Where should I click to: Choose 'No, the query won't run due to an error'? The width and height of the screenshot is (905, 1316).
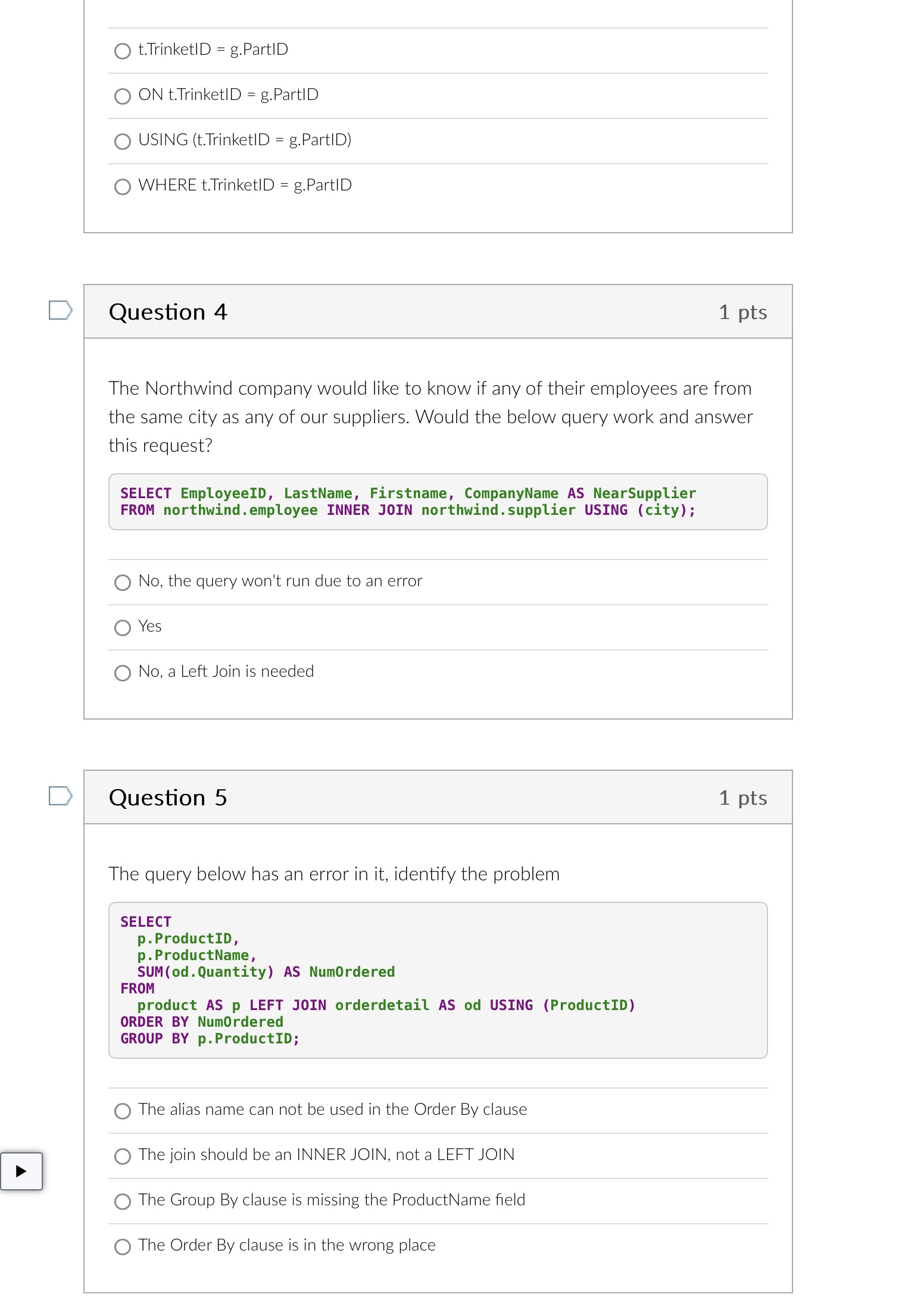pyautogui.click(x=122, y=583)
